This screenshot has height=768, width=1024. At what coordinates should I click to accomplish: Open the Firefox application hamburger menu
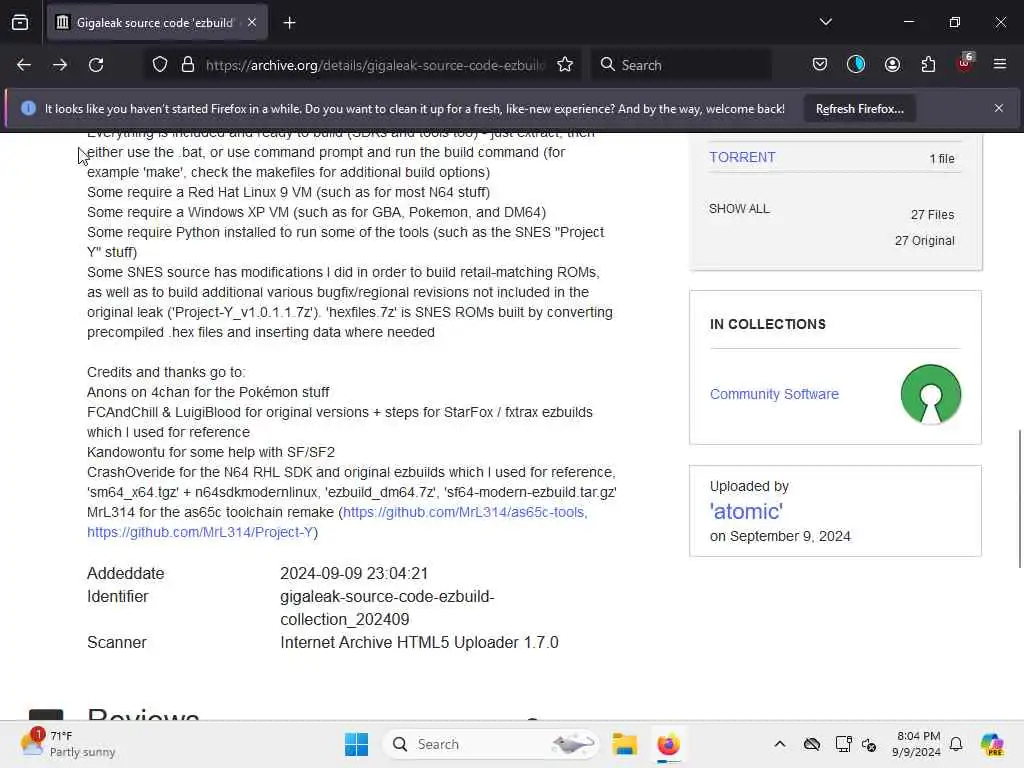[1000, 65]
